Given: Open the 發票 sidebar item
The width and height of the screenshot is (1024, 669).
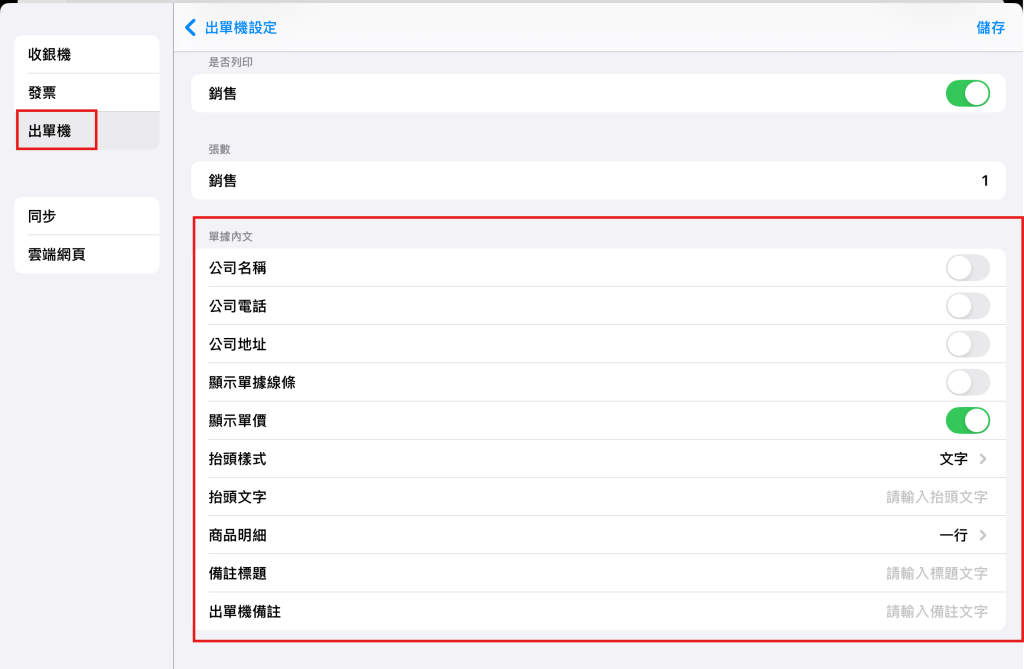Looking at the screenshot, I should tap(86, 93).
